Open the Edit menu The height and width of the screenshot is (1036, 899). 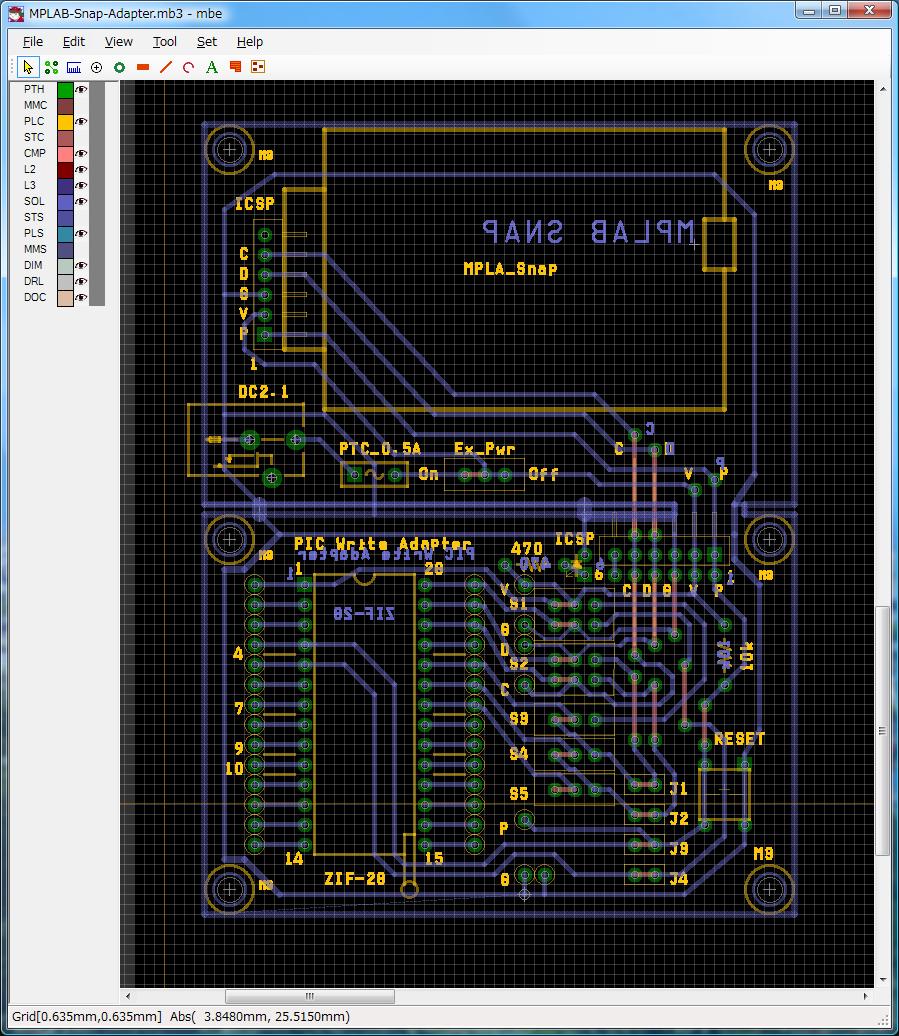[73, 42]
